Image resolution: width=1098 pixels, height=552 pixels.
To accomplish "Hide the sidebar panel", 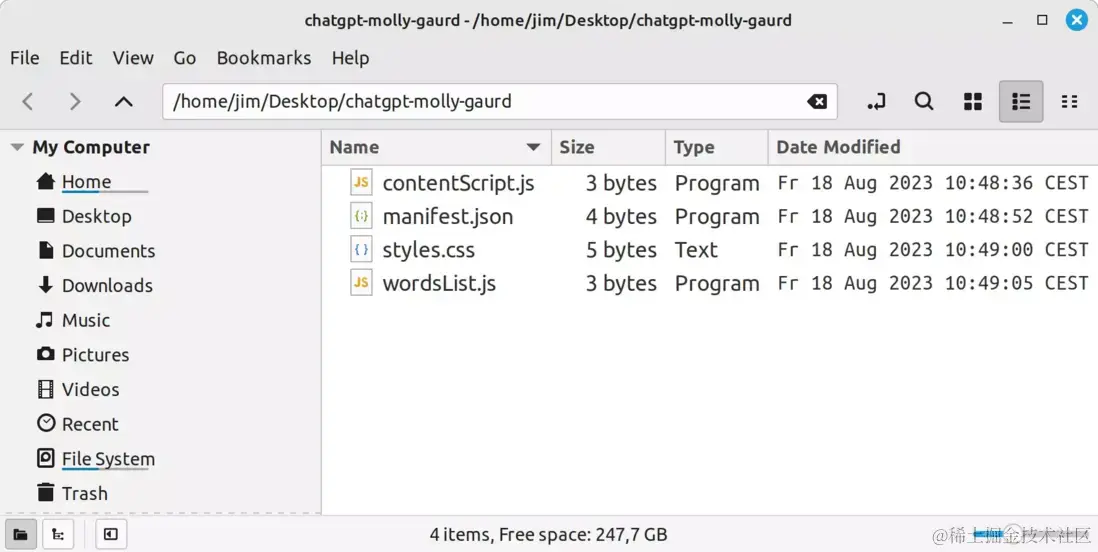I will [111, 534].
